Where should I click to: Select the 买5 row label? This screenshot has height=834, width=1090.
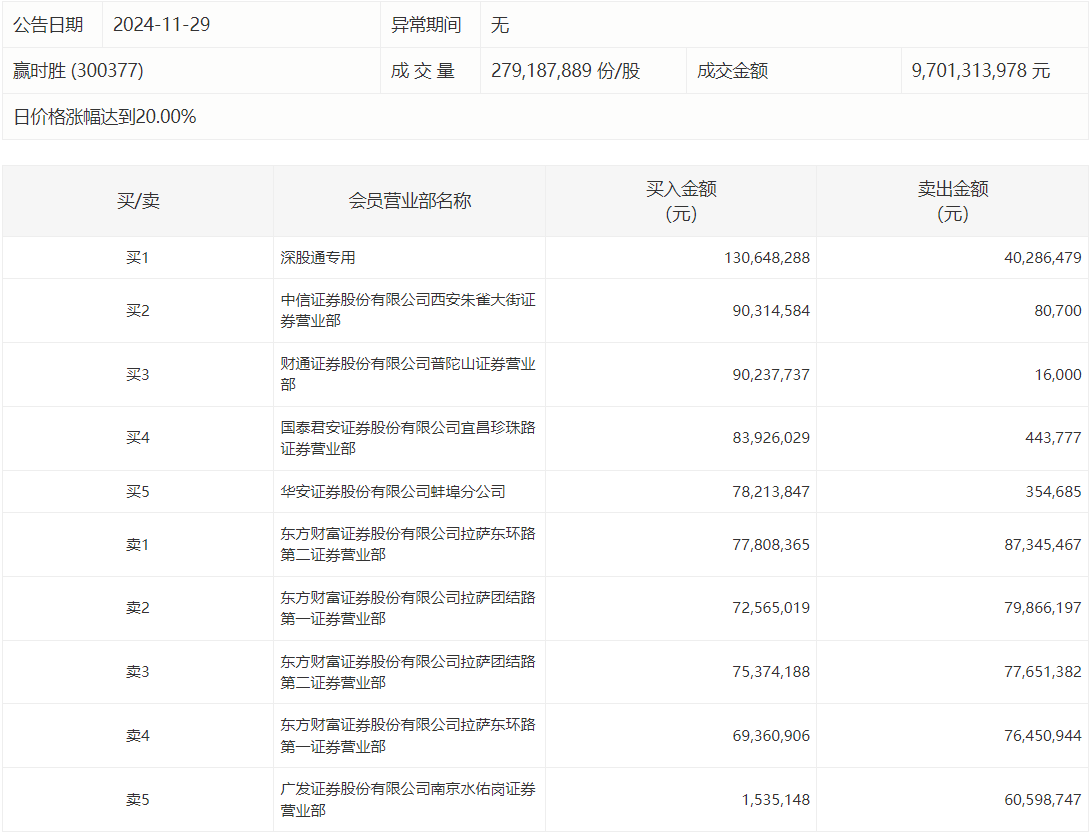(138, 492)
